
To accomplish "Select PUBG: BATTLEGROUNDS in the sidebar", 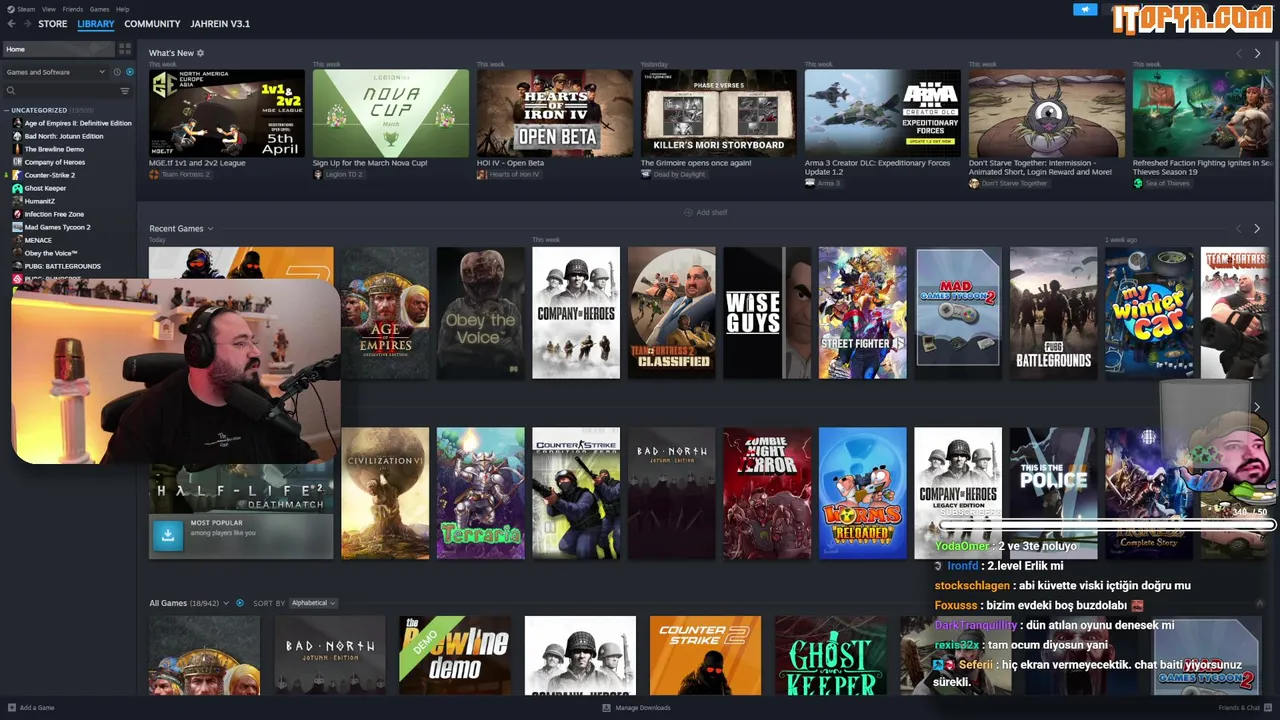I will (x=60, y=266).
